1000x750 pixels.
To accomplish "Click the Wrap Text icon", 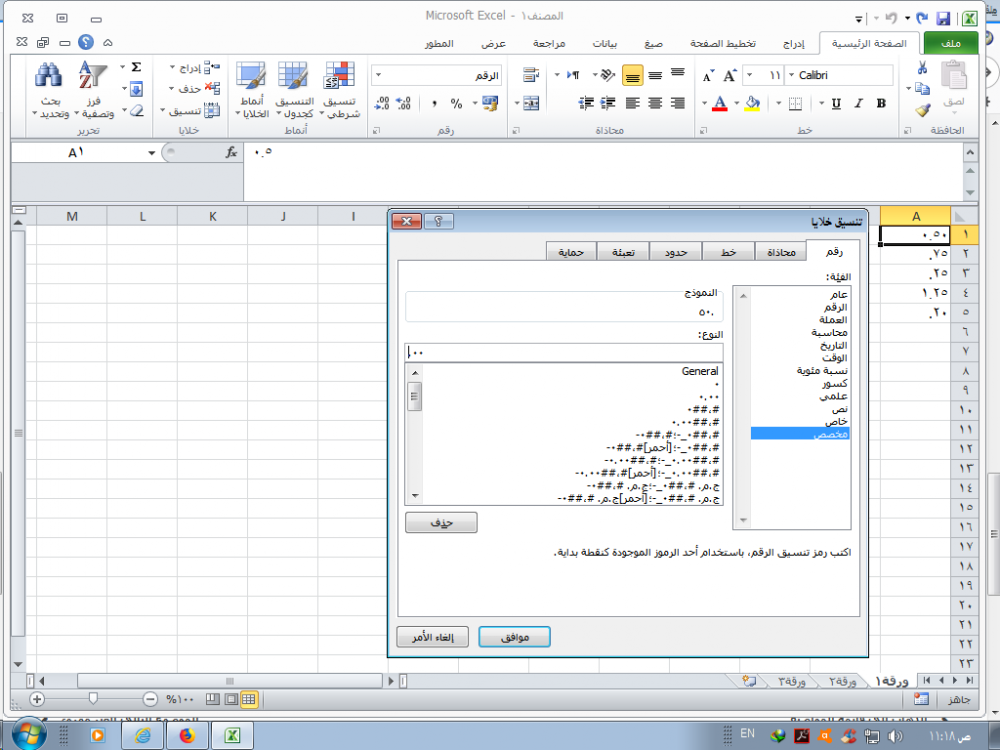I will (x=531, y=75).
